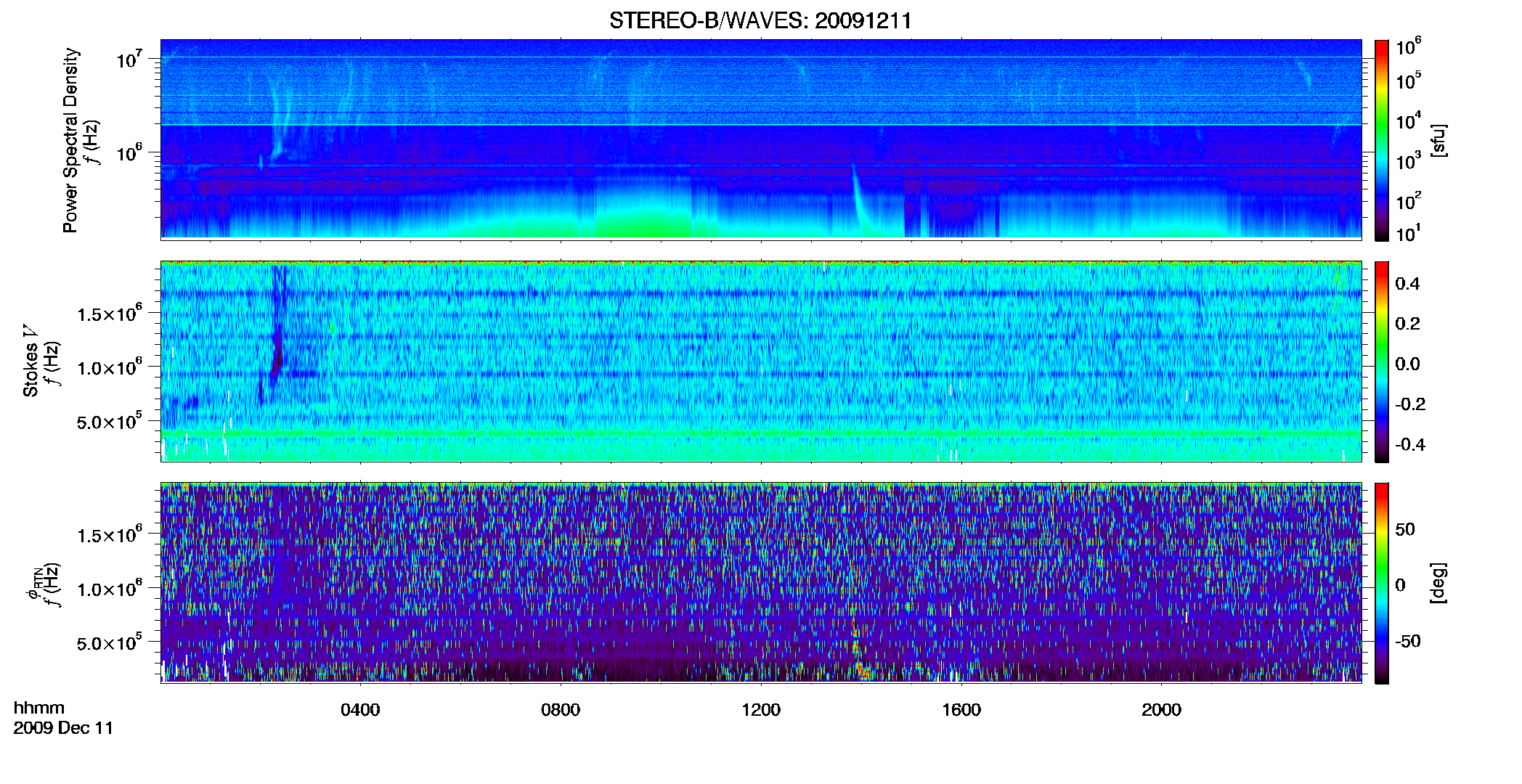Viewport: 1522px width, 784px height.
Task: Click the "1200" time axis label
Action: (761, 710)
